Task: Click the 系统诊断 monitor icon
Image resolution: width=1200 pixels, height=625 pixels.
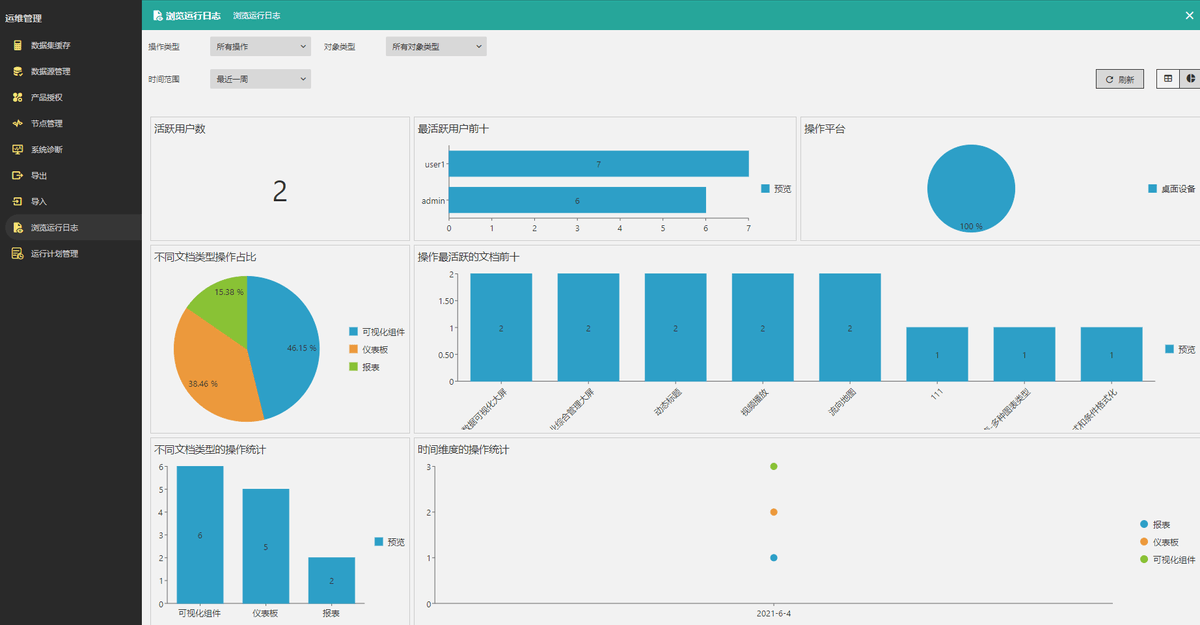Action: pyautogui.click(x=17, y=149)
